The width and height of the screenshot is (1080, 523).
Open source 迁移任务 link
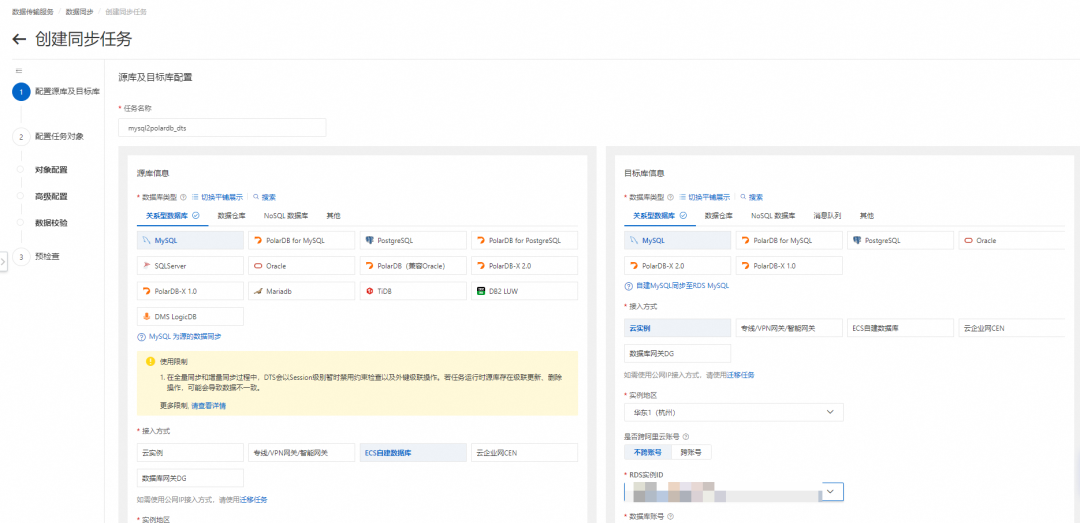click(253, 500)
